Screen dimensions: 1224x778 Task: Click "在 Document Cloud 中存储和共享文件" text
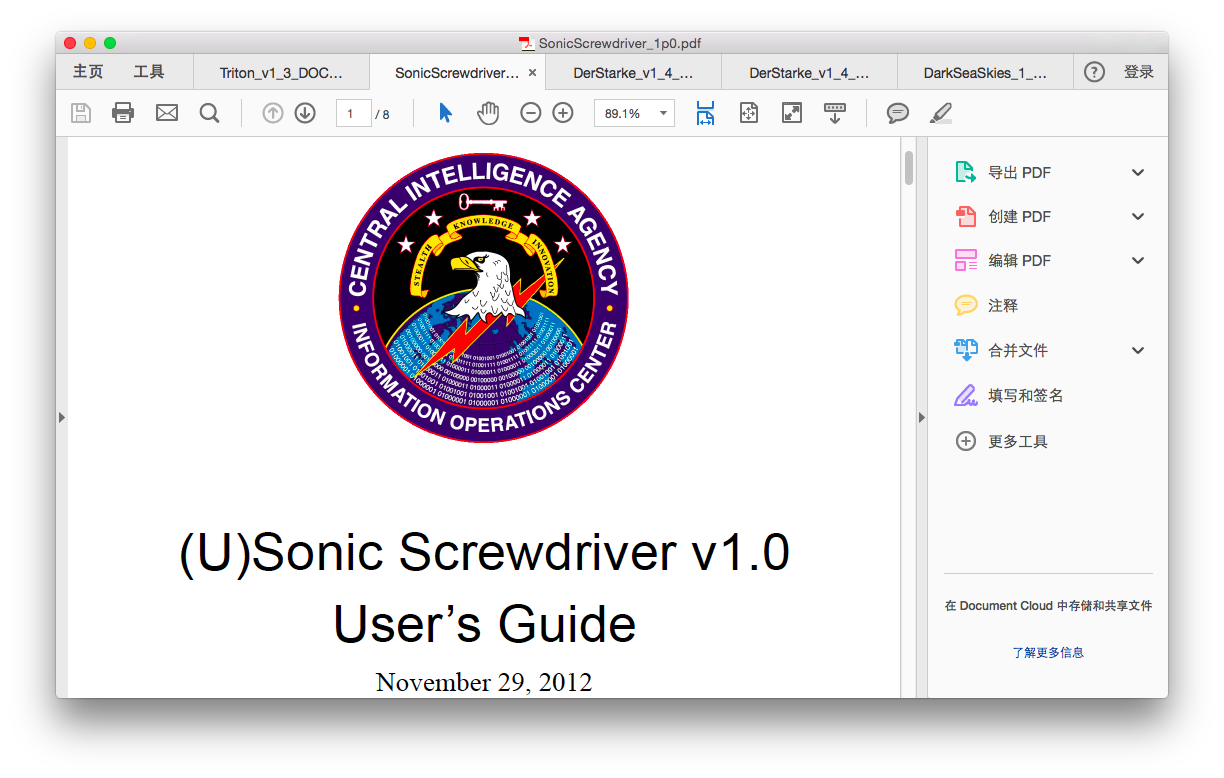1048,606
